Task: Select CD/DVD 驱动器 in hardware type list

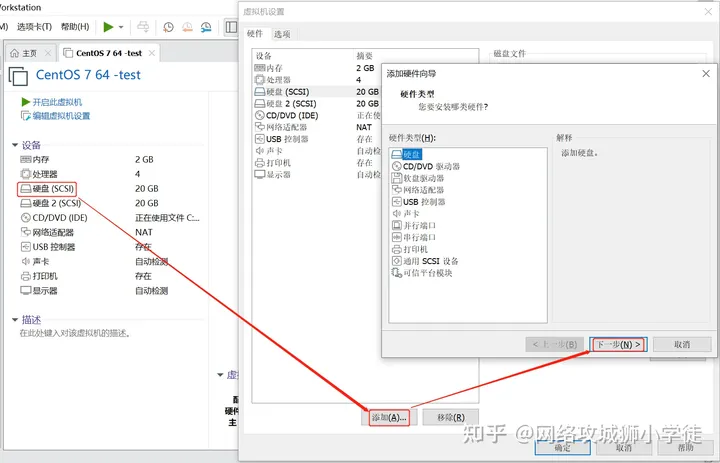Action: 431,166
